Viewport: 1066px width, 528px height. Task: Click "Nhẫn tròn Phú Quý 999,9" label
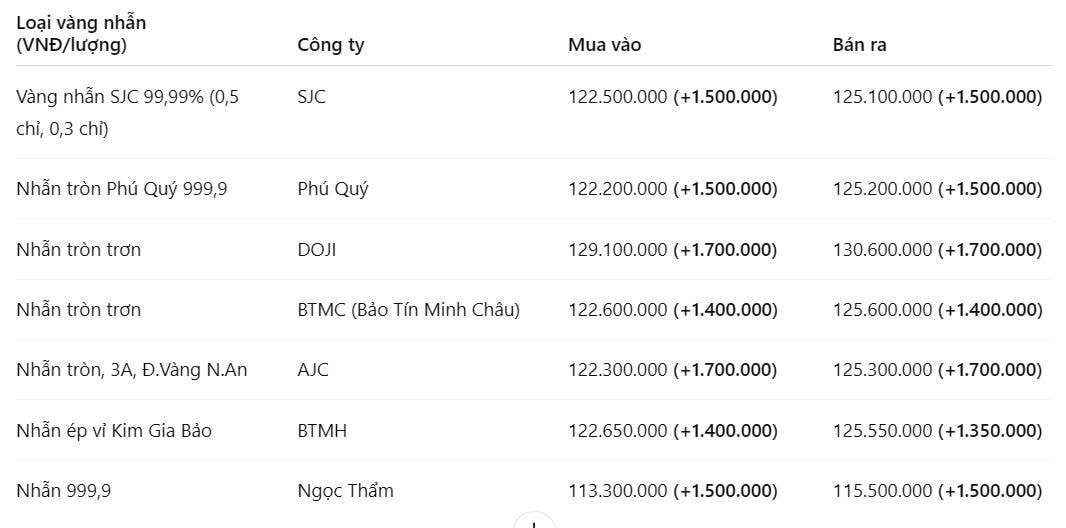click(122, 189)
